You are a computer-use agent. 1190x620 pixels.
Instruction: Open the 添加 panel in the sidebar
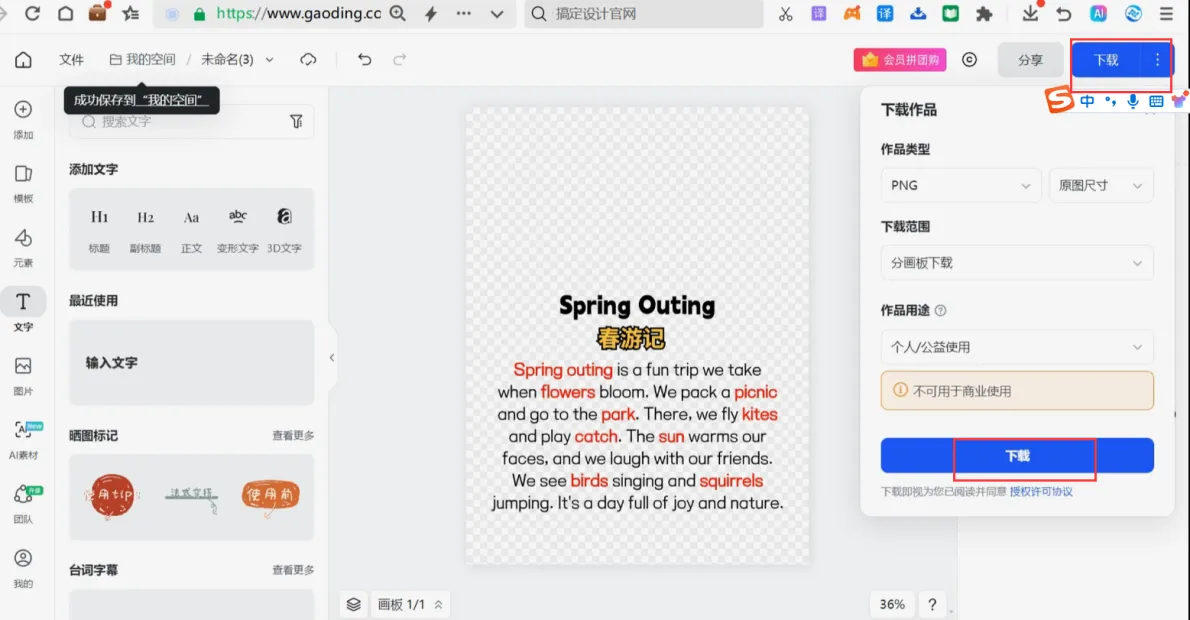pos(24,120)
